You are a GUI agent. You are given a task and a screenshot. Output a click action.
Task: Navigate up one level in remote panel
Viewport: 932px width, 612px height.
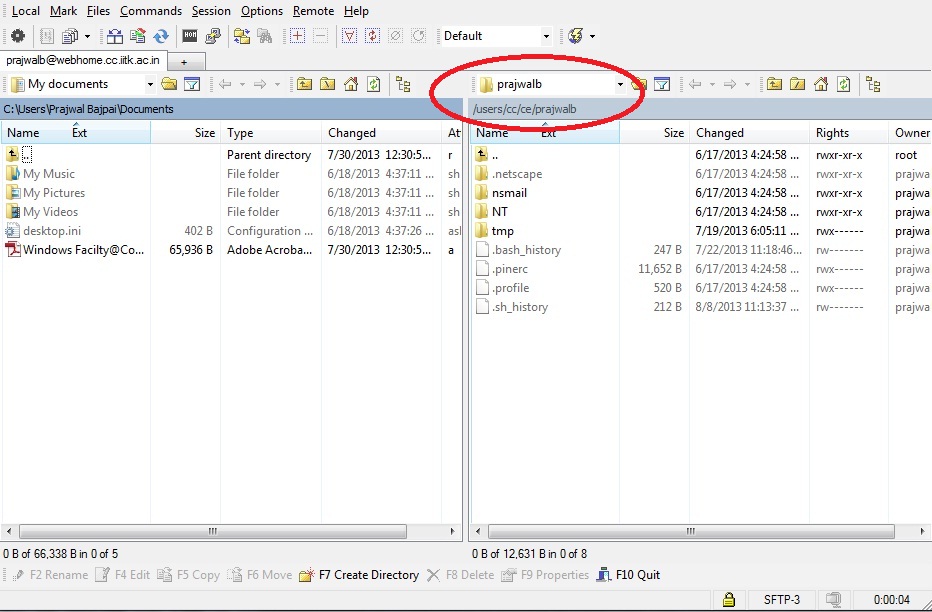tap(775, 84)
